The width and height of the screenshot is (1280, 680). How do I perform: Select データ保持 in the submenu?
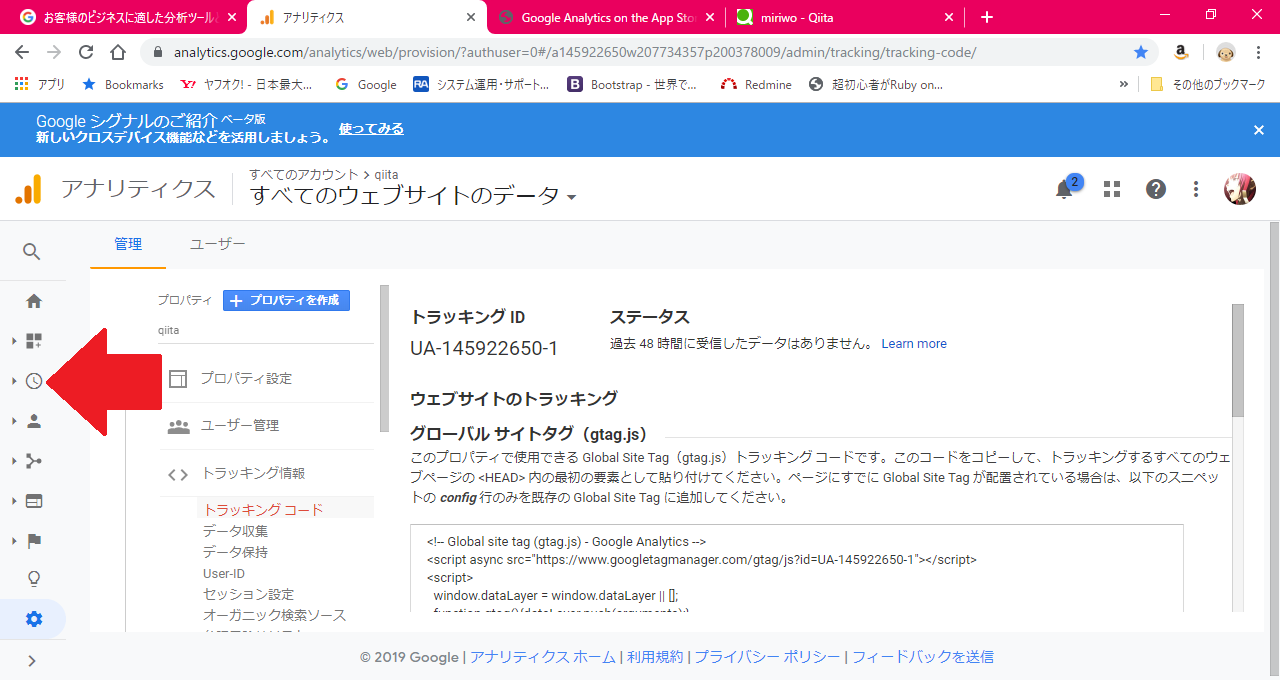coord(235,552)
